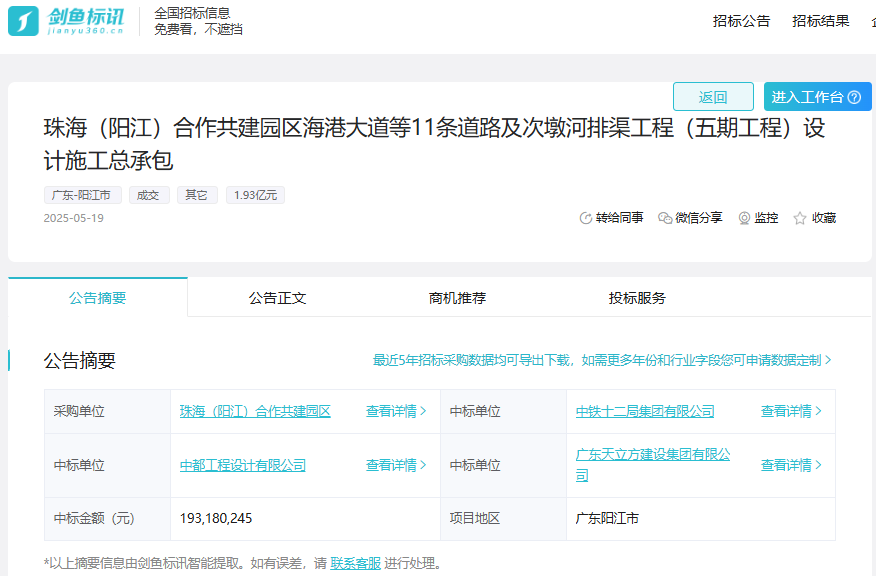Switch to the 商机推荐 tab

pos(457,298)
